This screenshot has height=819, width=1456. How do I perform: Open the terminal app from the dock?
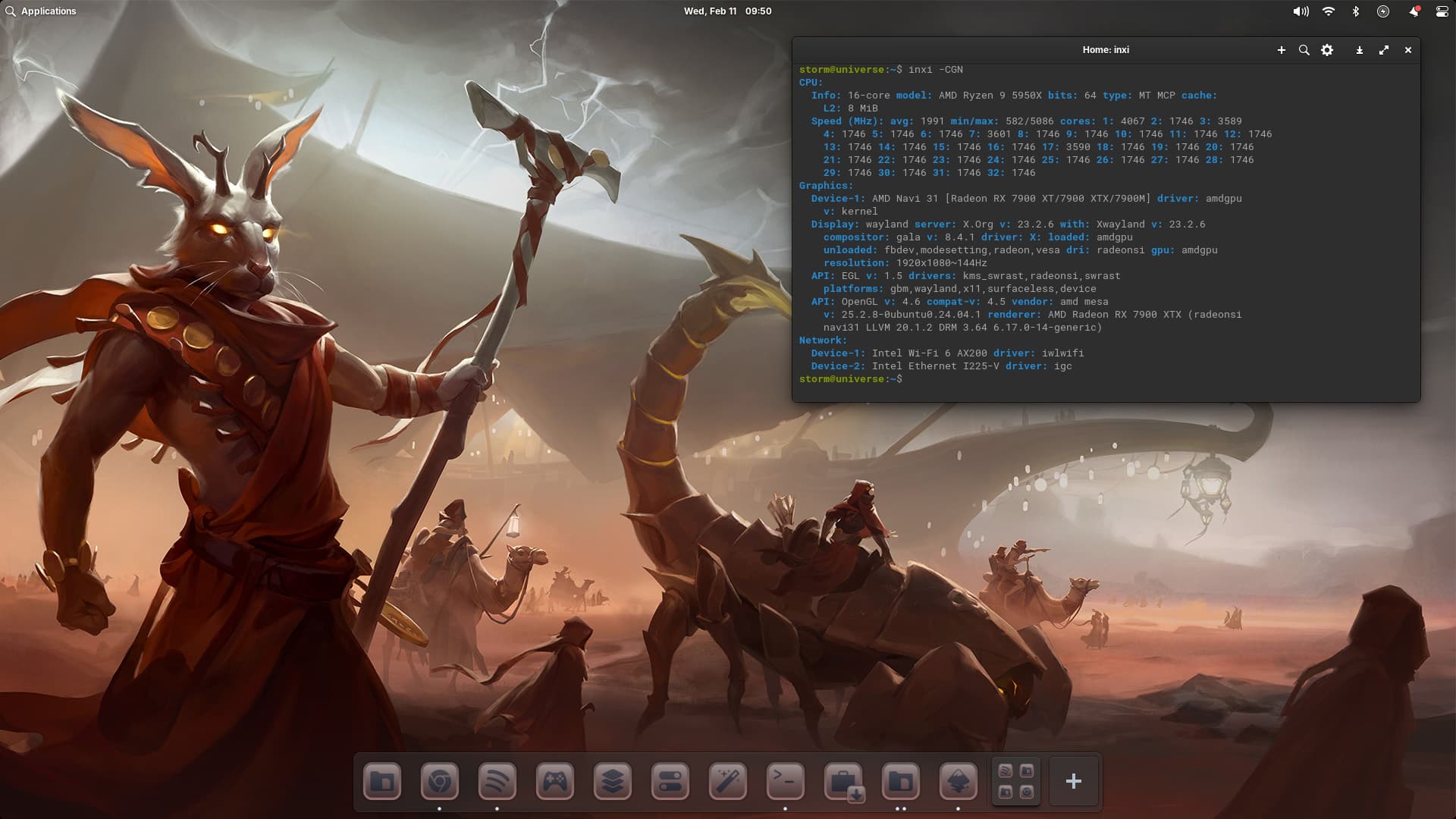[x=786, y=781]
